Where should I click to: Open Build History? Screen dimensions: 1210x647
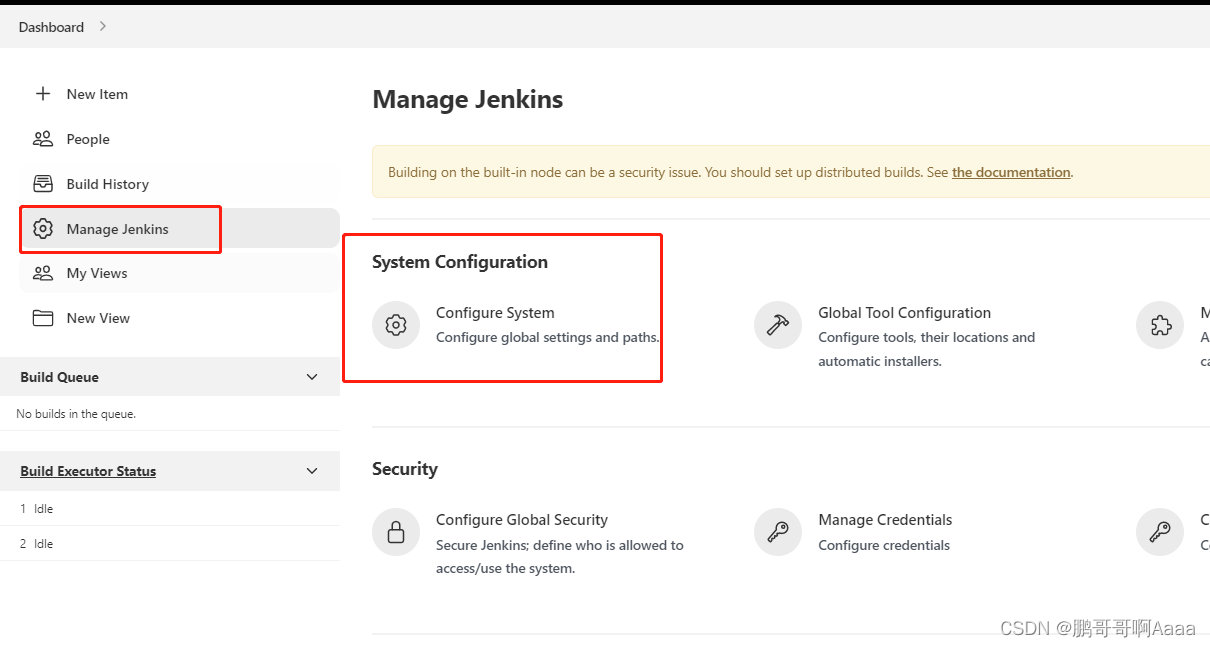108,184
